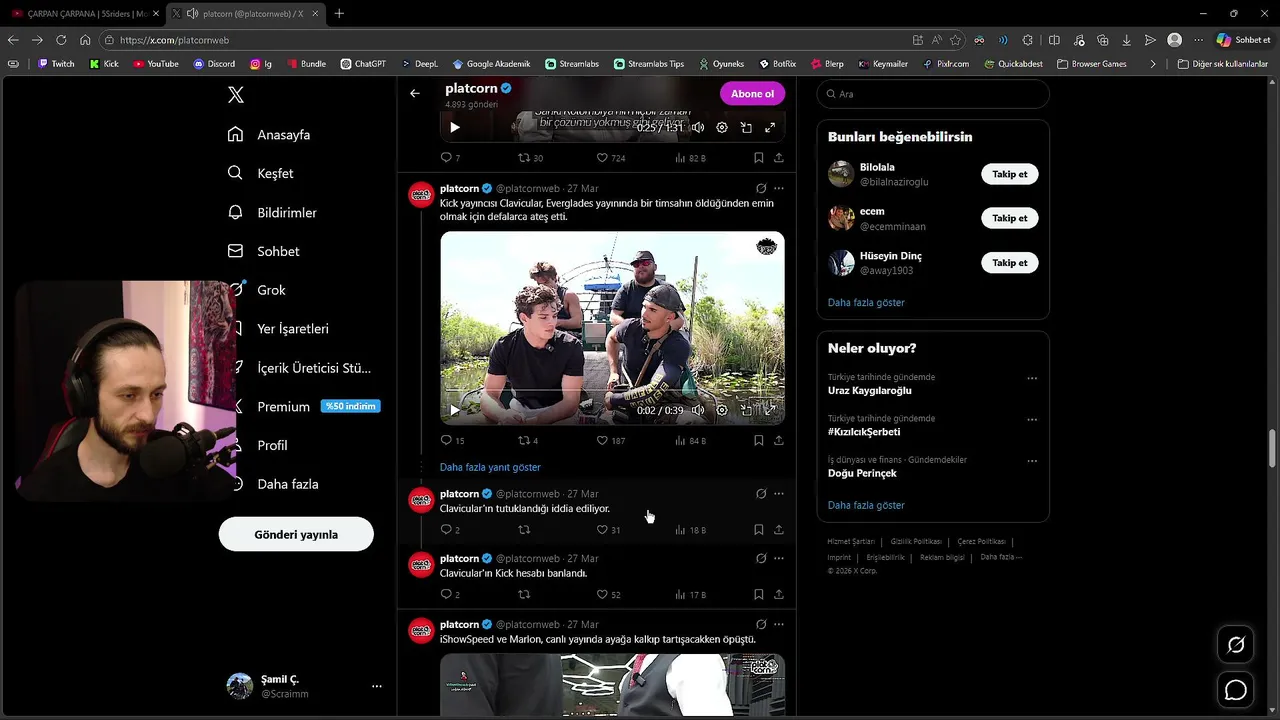Like 'Kick hesabı banlandı' post
Viewport: 1280px width, 720px height.
(x=608, y=595)
